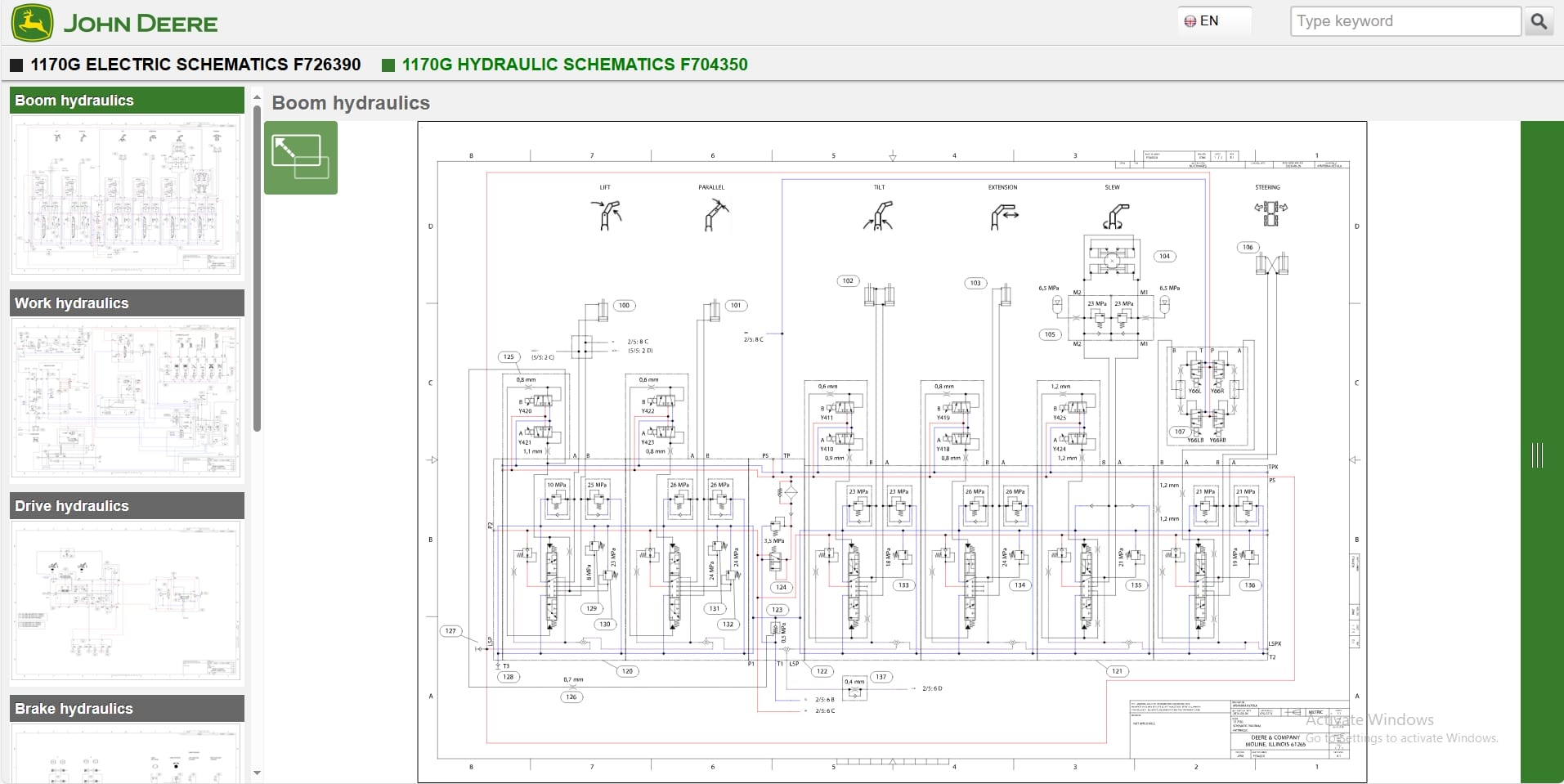Open the full-screen schematic expand icon
This screenshot has width=1564, height=784.
[x=301, y=158]
